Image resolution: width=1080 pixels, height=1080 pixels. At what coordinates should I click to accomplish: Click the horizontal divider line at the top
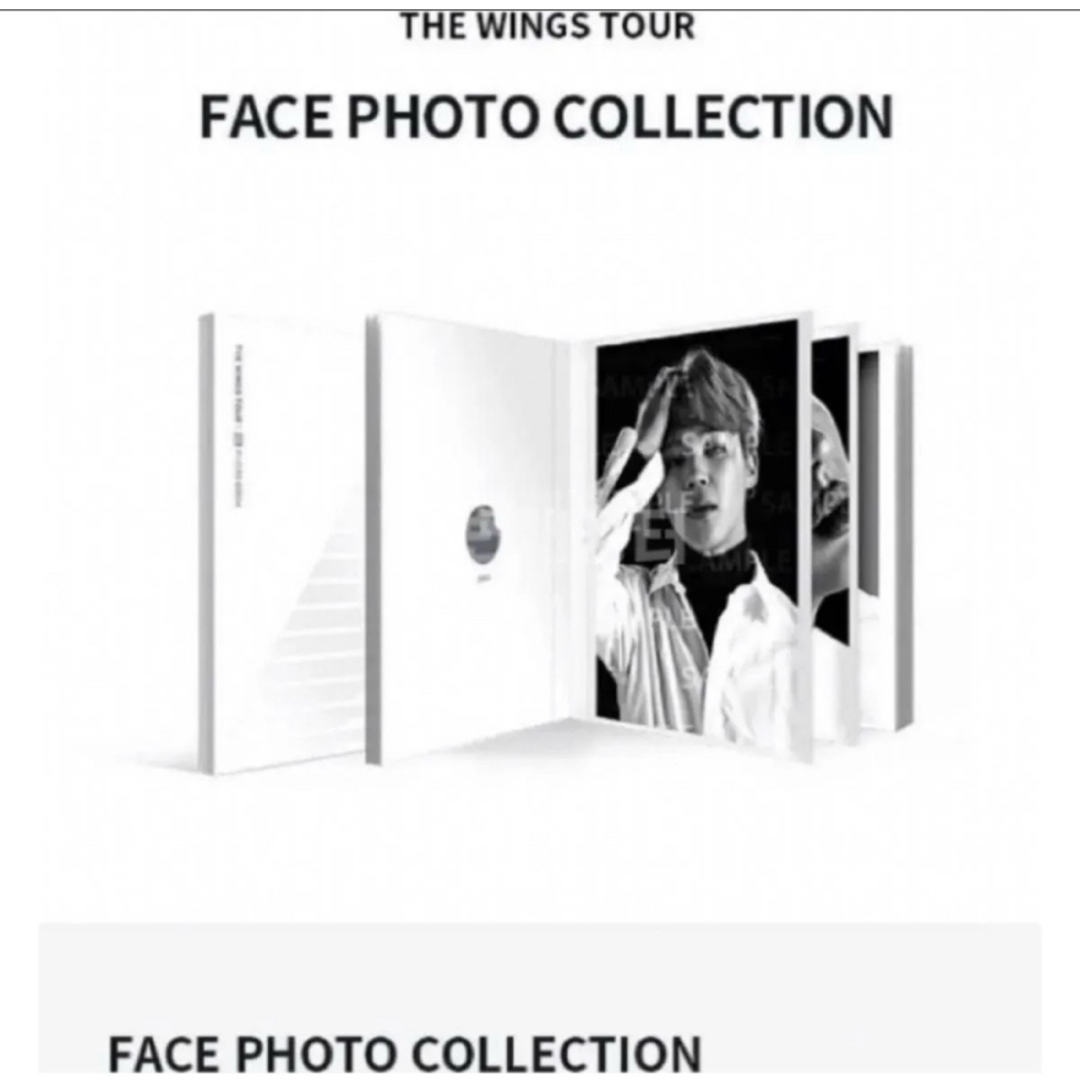pos(540,9)
